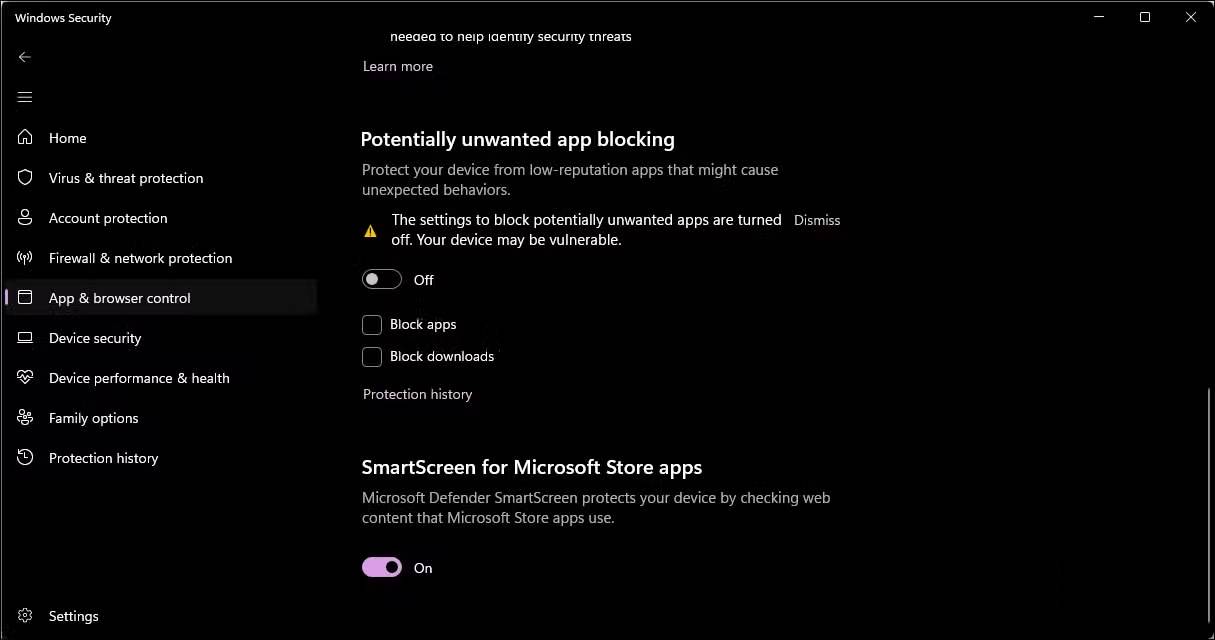Disable SmartScreen for Microsoft Store apps toggle
Screen dimensions: 1215x640
[382, 568]
